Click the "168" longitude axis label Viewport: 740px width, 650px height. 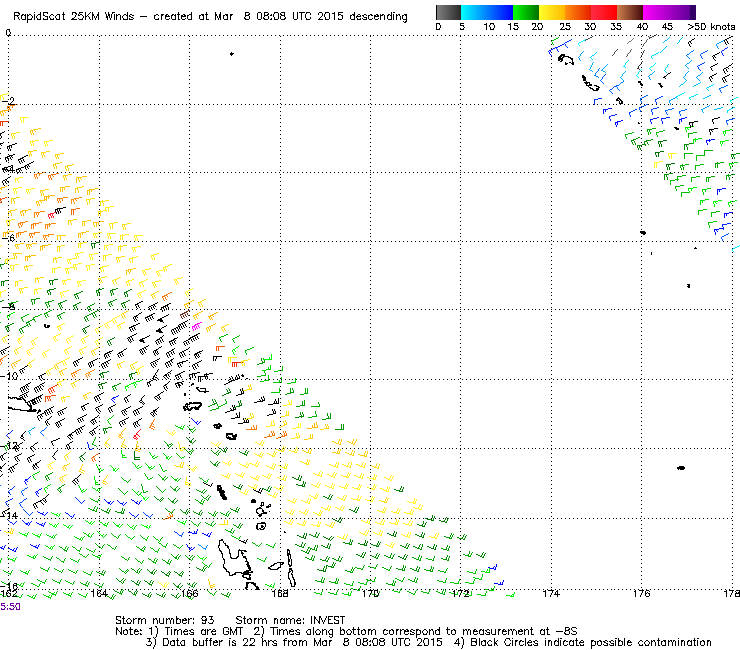pyautogui.click(x=280, y=594)
